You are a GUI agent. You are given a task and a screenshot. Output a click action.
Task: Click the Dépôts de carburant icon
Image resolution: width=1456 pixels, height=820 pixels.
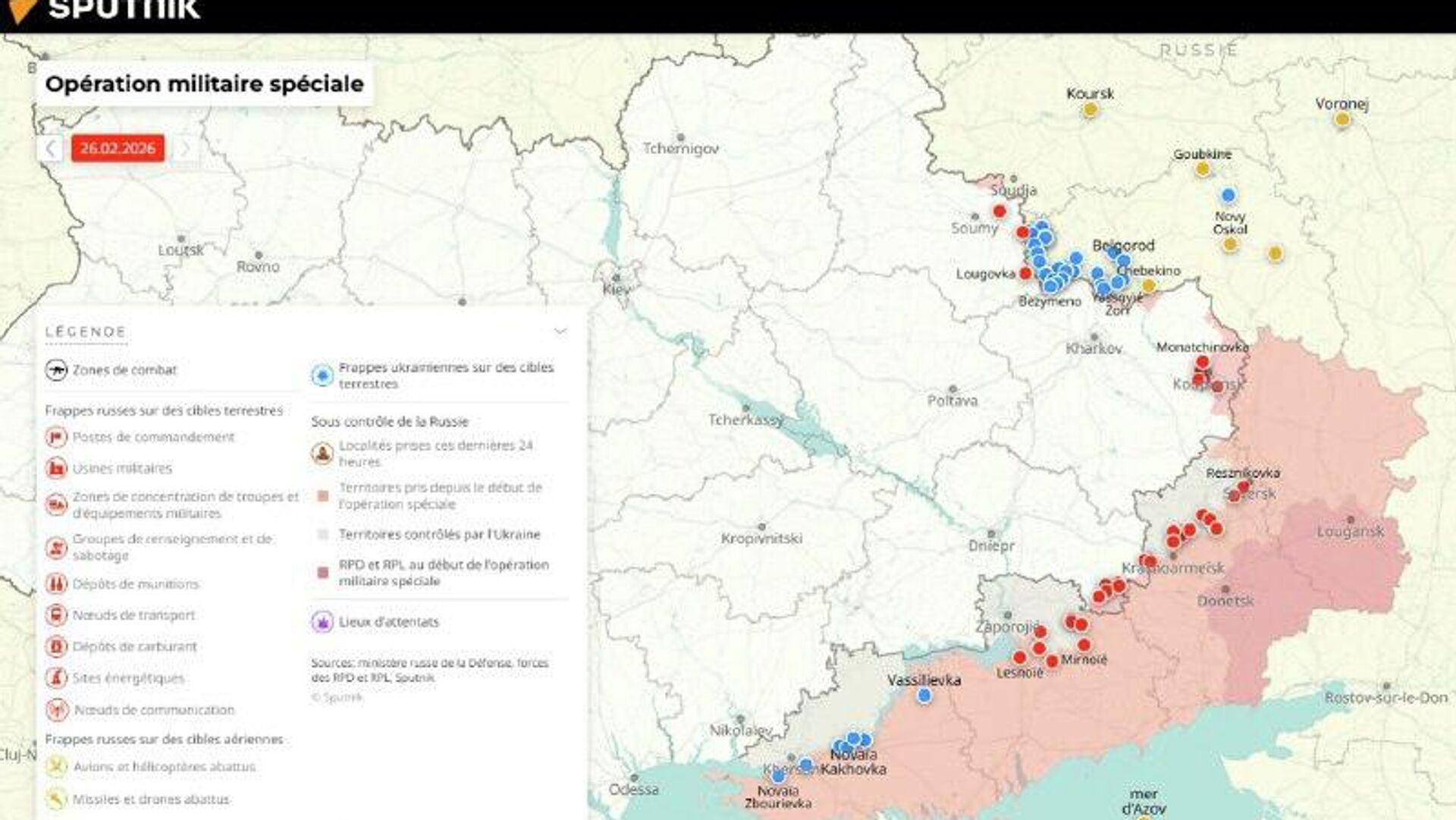click(x=56, y=646)
